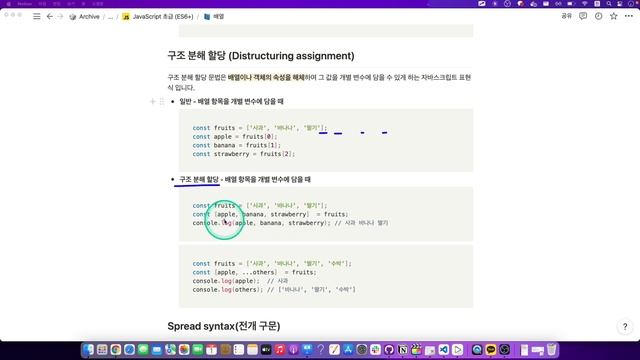
Task: Open the 배열 page breadcrumb
Action: 214,17
